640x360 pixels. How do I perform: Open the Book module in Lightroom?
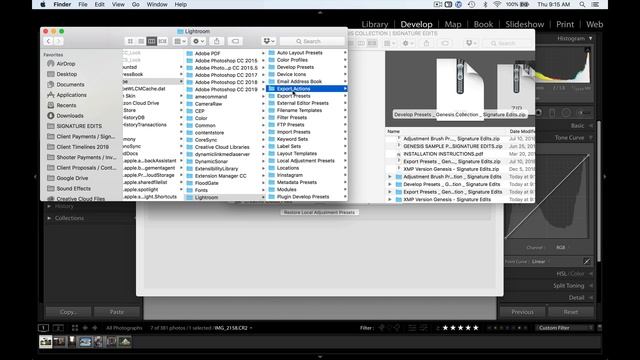483,24
